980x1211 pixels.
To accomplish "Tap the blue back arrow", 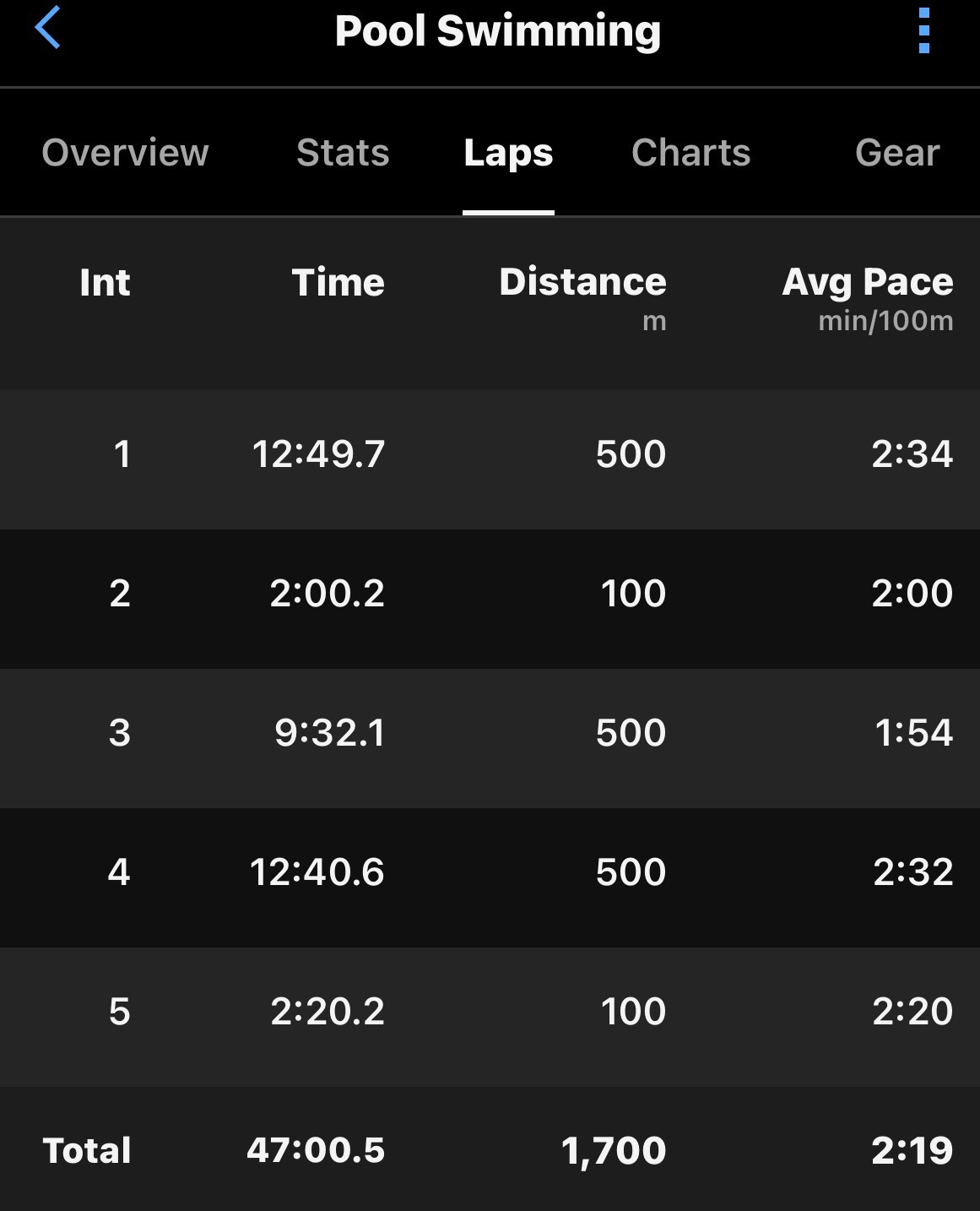I will 48,28.
